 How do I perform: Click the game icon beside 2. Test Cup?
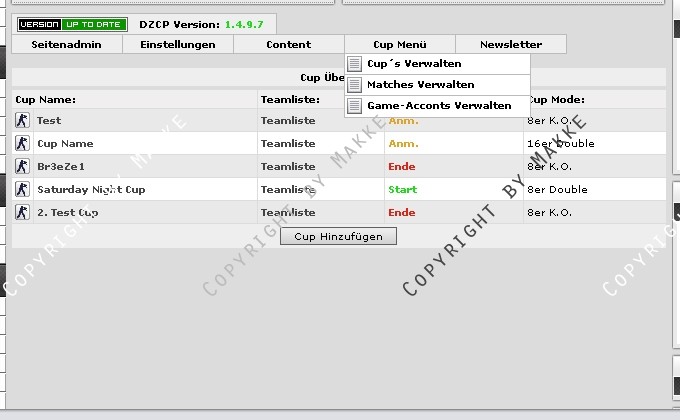pyautogui.click(x=22, y=213)
